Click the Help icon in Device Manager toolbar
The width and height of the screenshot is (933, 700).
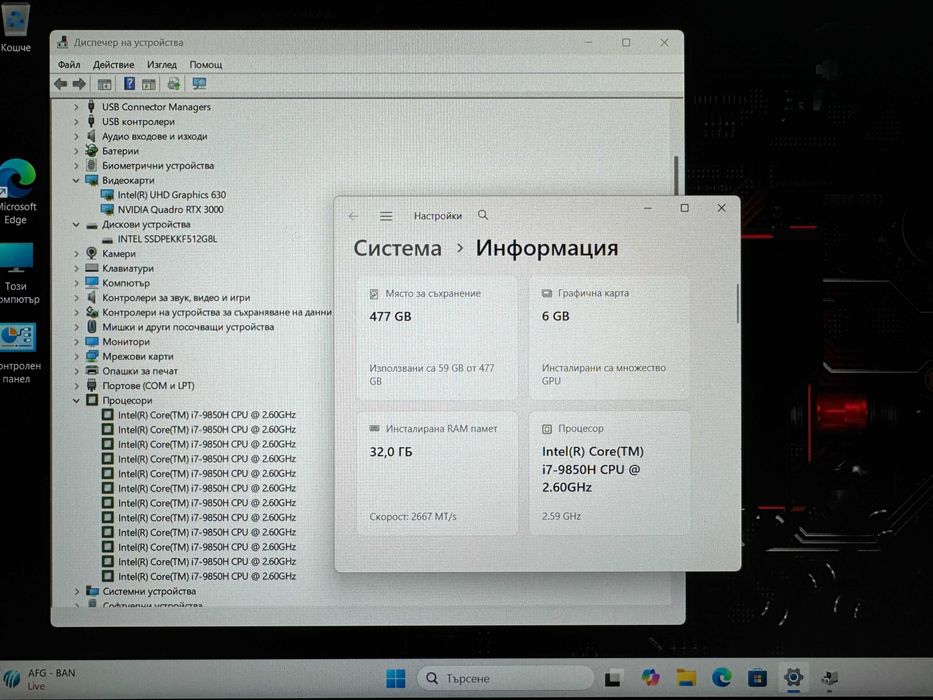pyautogui.click(x=129, y=84)
